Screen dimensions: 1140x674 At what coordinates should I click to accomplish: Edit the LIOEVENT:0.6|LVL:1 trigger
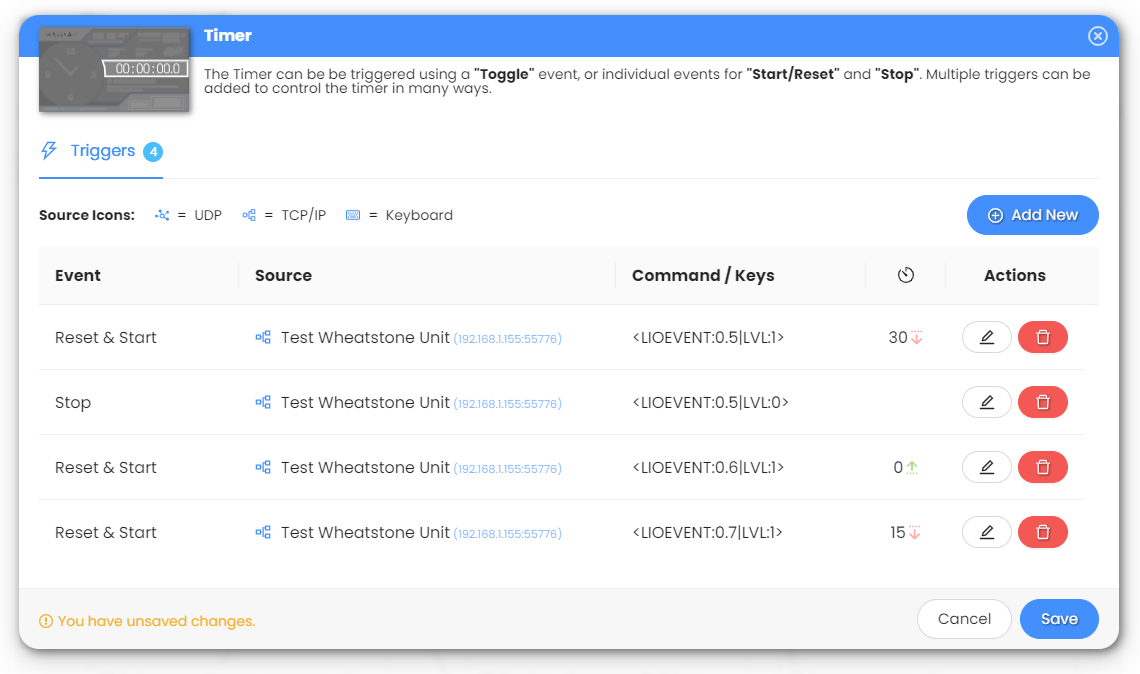(x=986, y=468)
